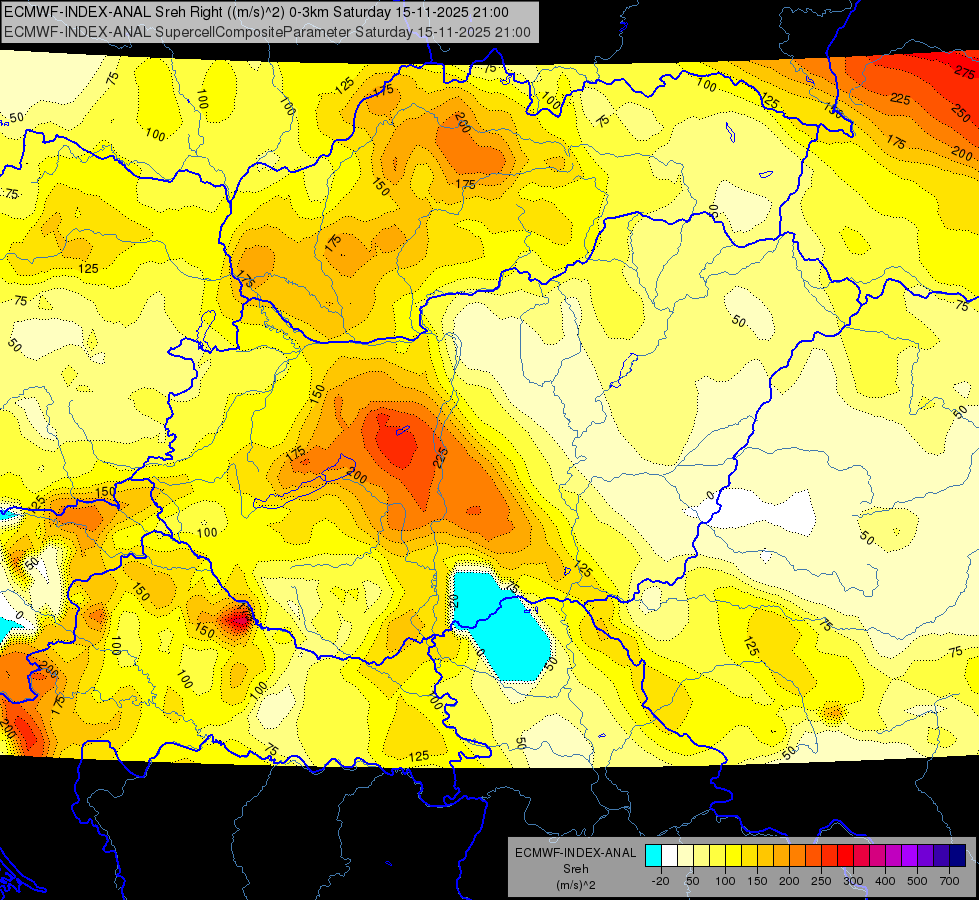Click the legend scale value '400'
This screenshot has width=979, height=900.
tap(885, 881)
